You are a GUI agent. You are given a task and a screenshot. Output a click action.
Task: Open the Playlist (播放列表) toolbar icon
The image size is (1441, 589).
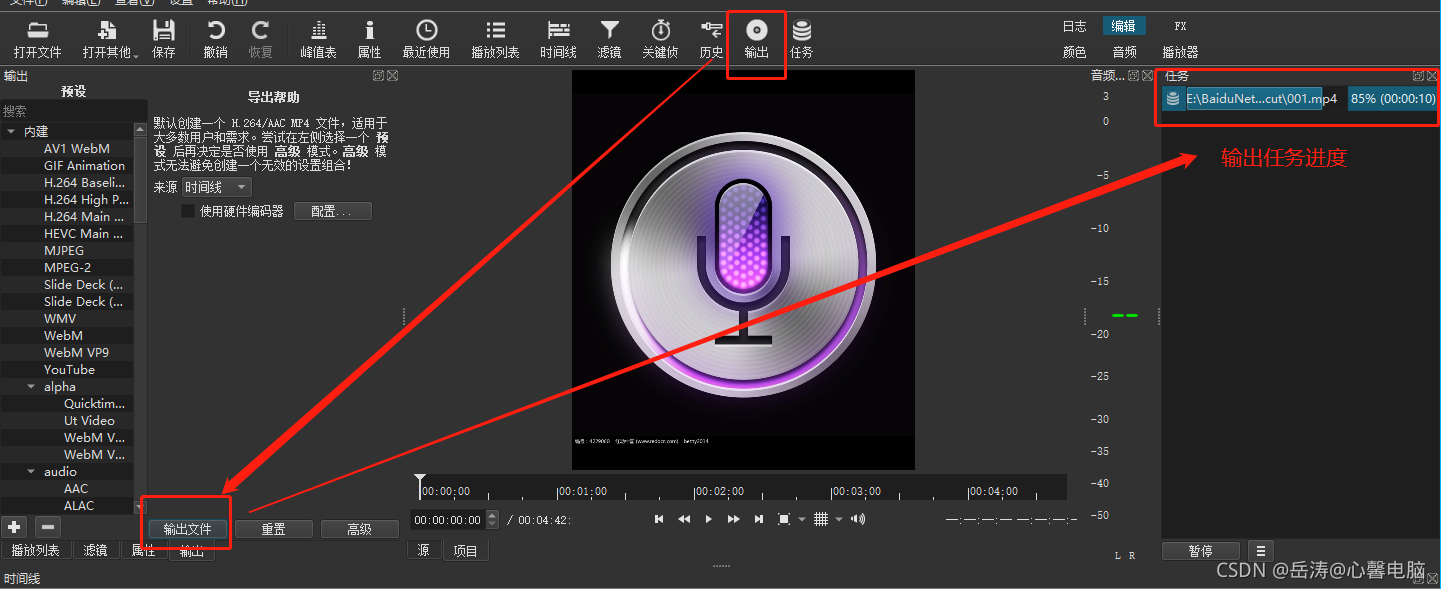click(x=495, y=31)
